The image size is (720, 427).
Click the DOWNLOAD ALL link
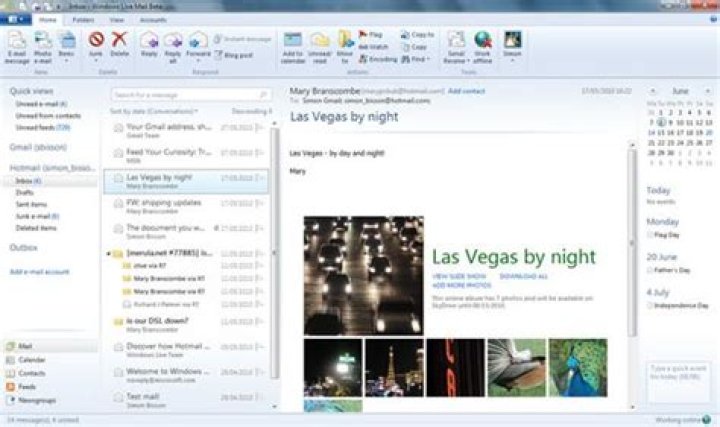click(x=523, y=276)
